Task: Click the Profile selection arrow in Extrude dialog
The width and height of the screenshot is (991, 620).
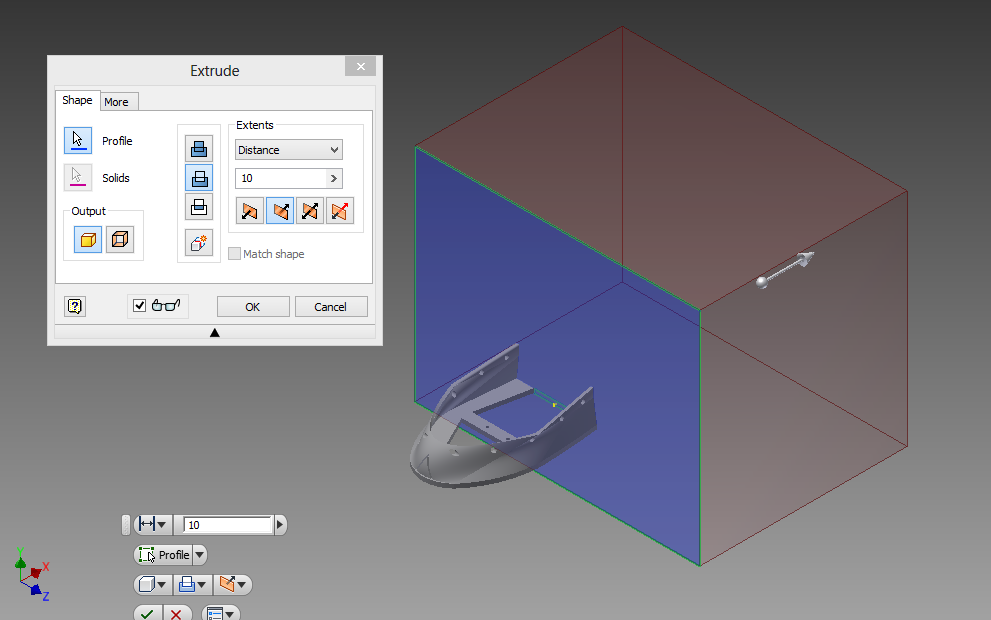Action: (78, 140)
